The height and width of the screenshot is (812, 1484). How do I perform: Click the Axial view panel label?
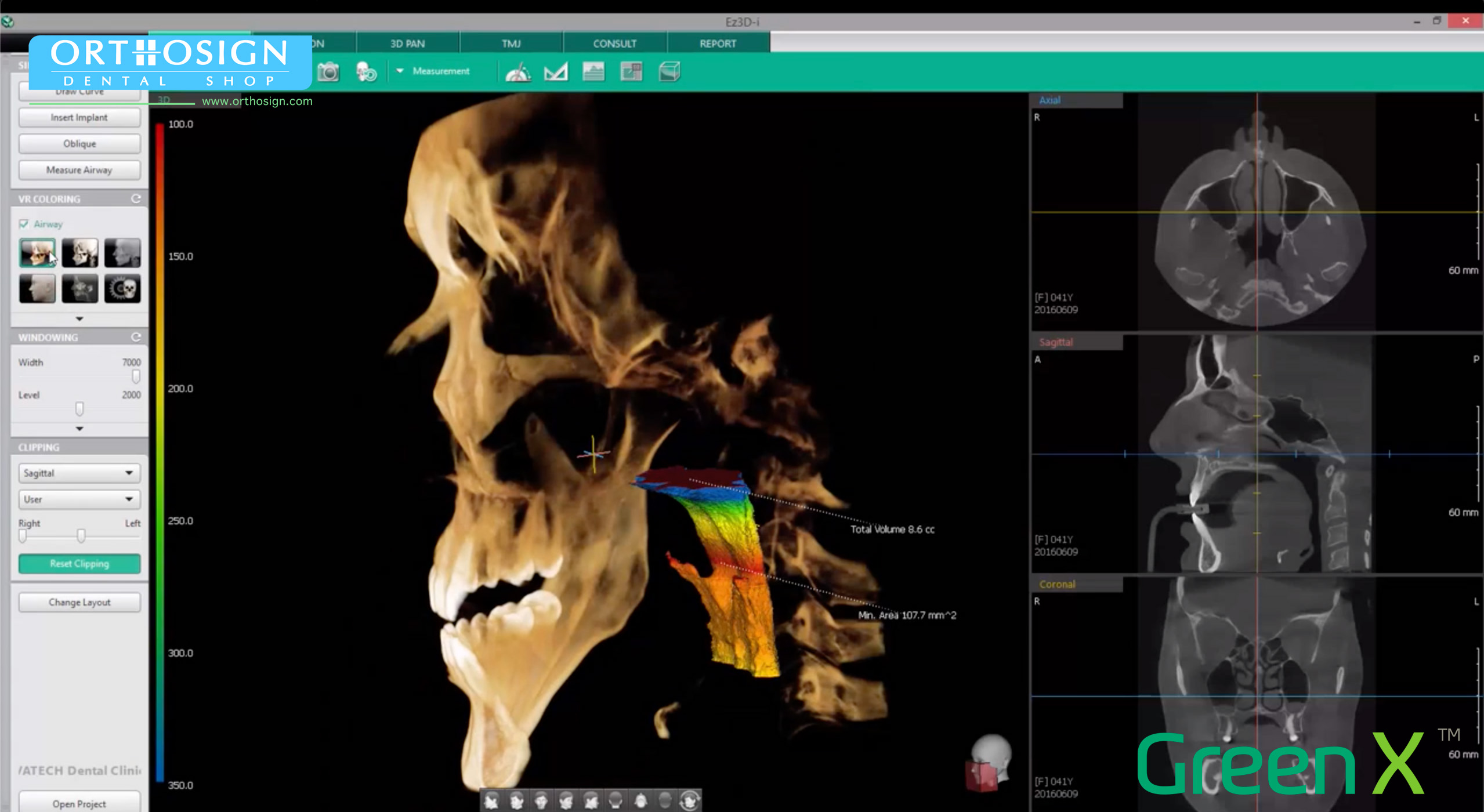[x=1049, y=100]
